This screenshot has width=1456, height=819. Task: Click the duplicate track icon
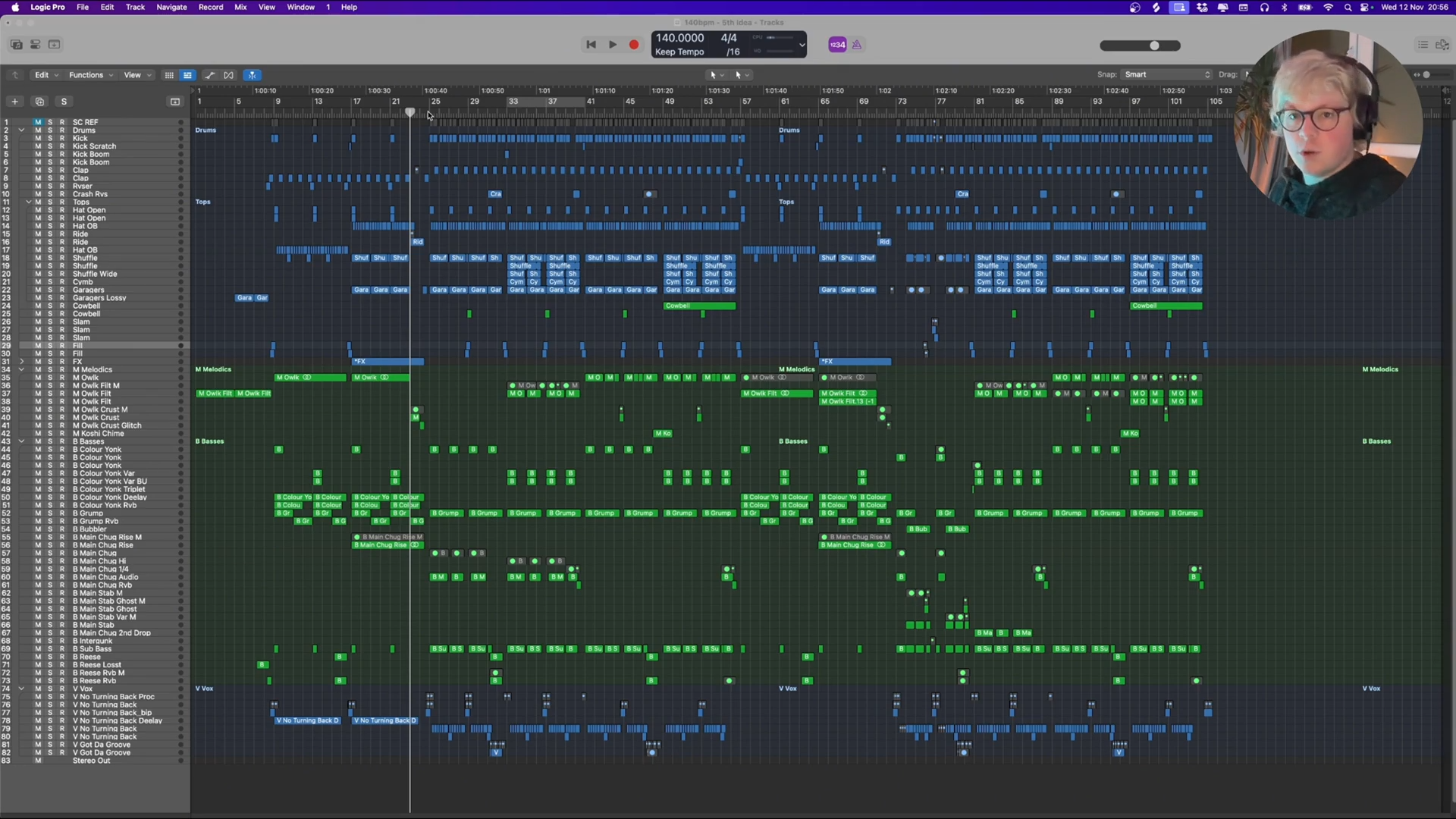pos(39,102)
